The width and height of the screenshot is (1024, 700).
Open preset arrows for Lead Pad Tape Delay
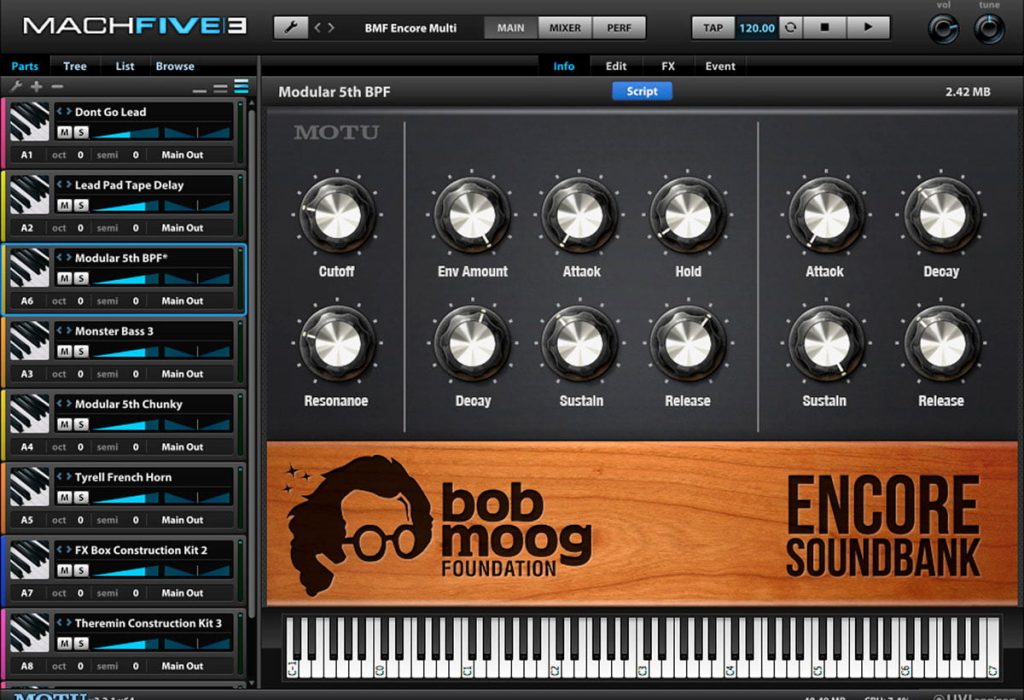[x=64, y=185]
